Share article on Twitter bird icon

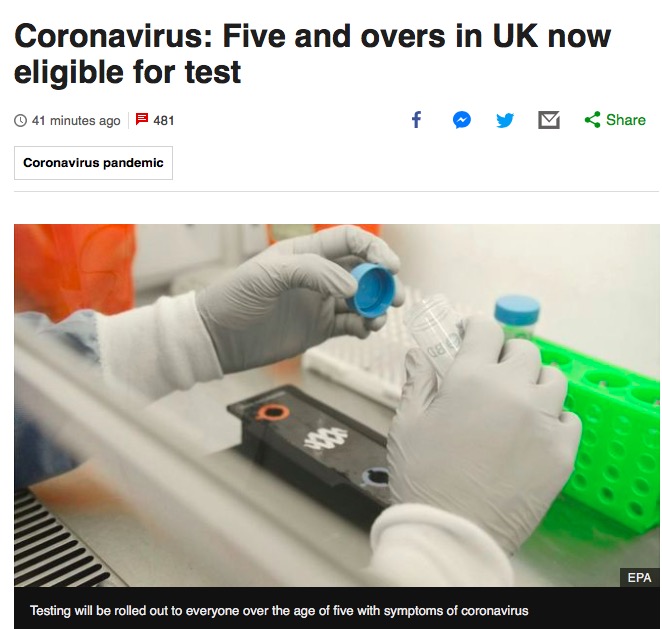(x=505, y=120)
